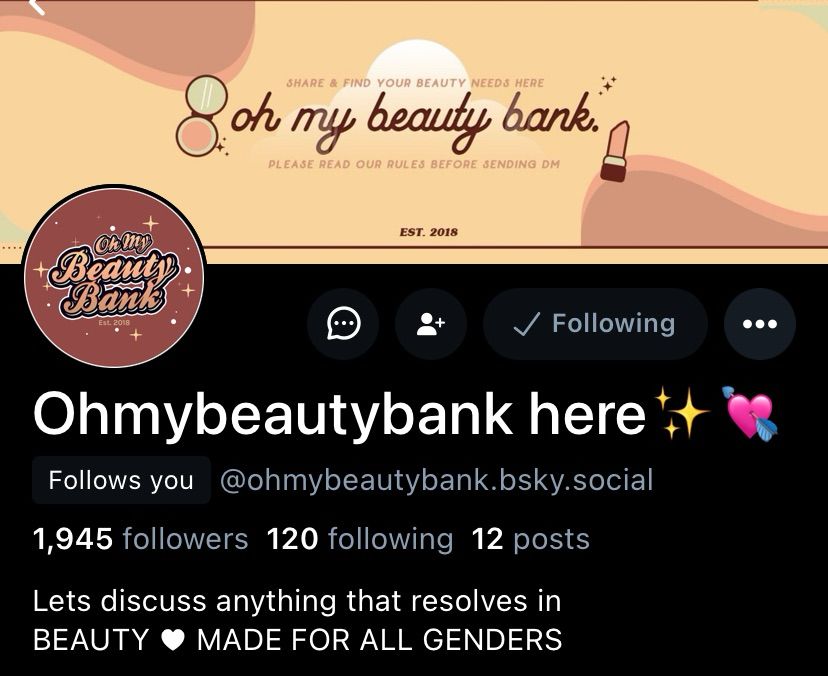828x676 pixels.
Task: Click the Ohmybeautybank here display name
Action: coord(339,414)
